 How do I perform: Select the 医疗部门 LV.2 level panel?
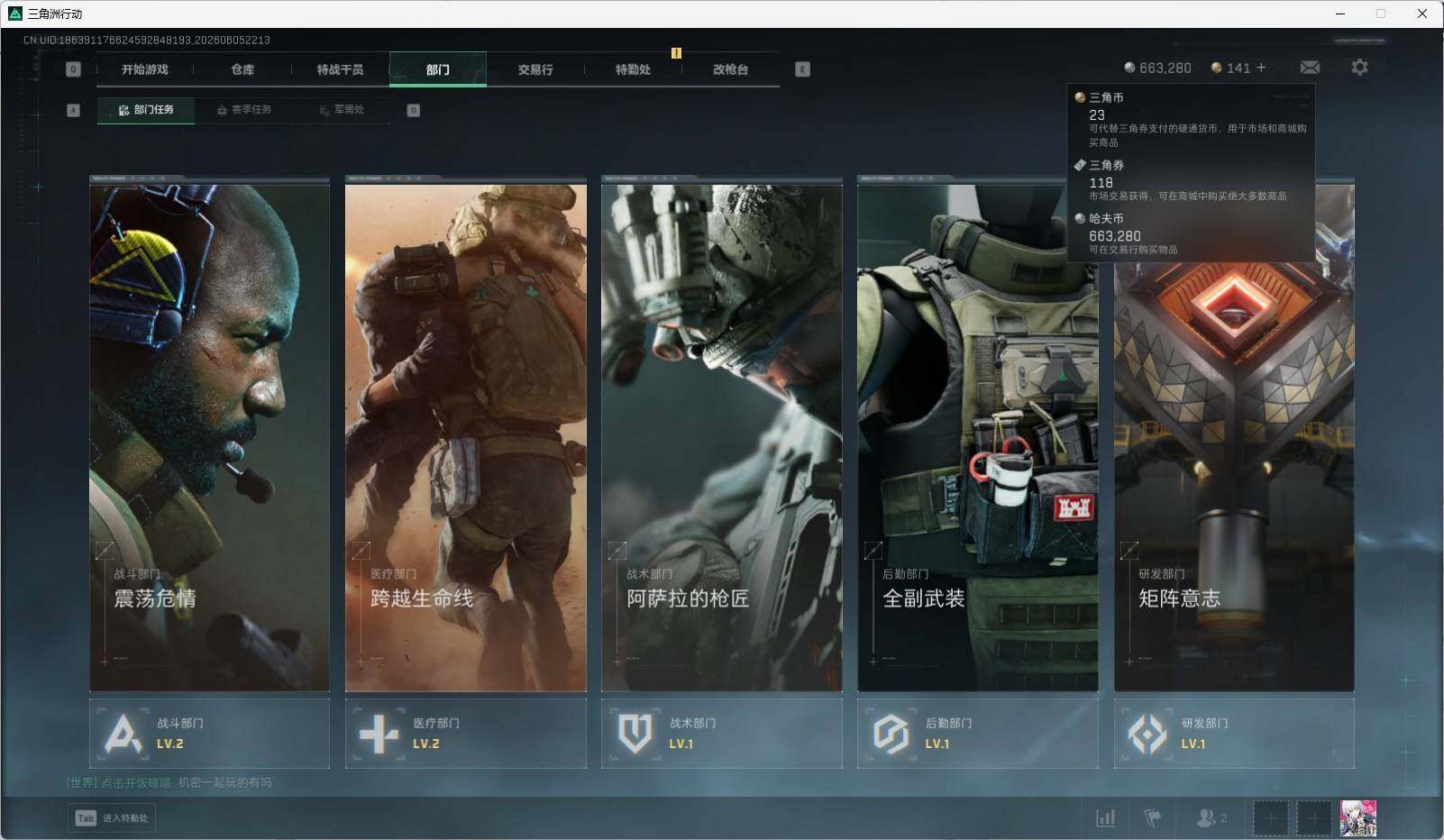point(466,734)
